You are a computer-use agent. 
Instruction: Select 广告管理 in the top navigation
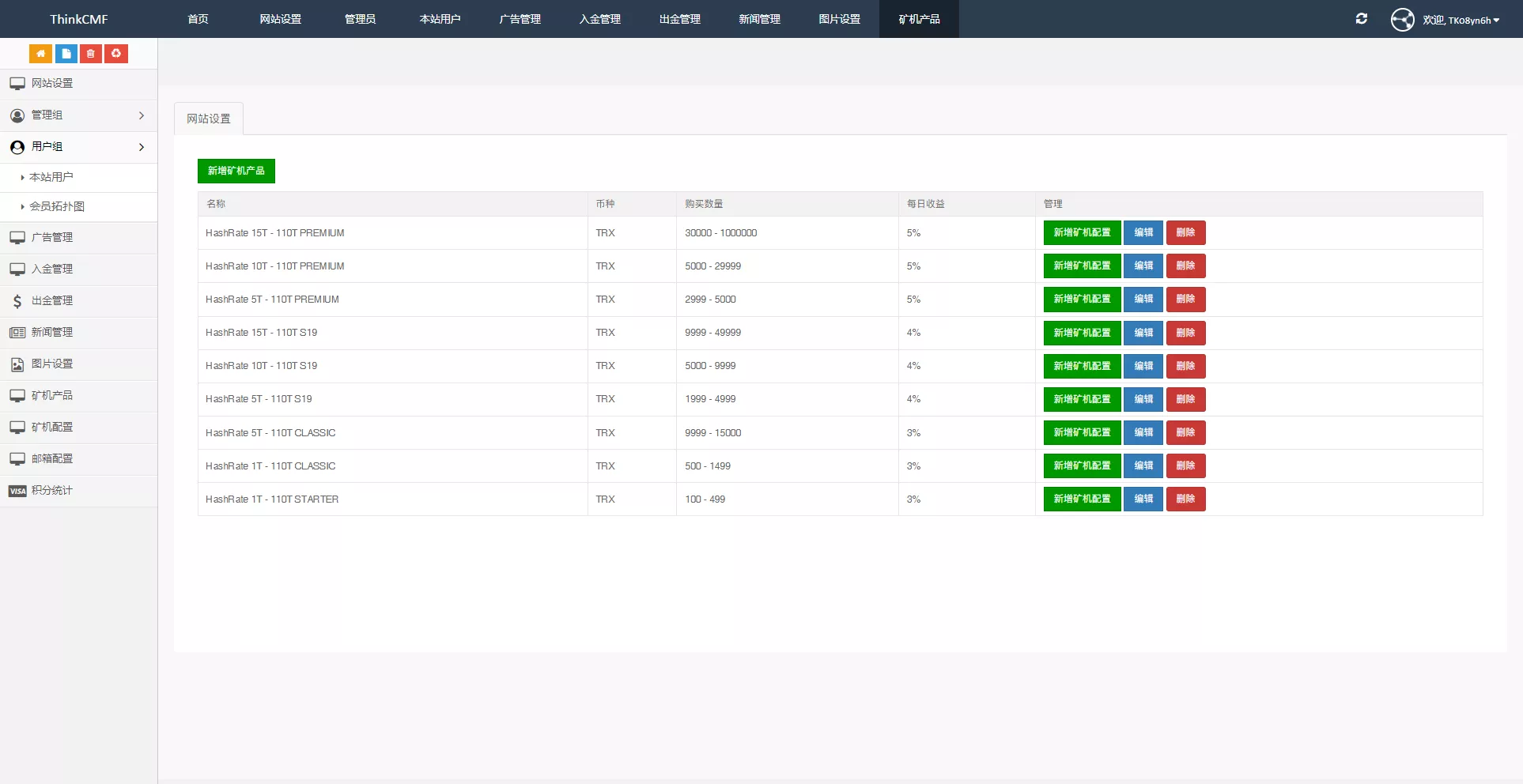(x=520, y=19)
